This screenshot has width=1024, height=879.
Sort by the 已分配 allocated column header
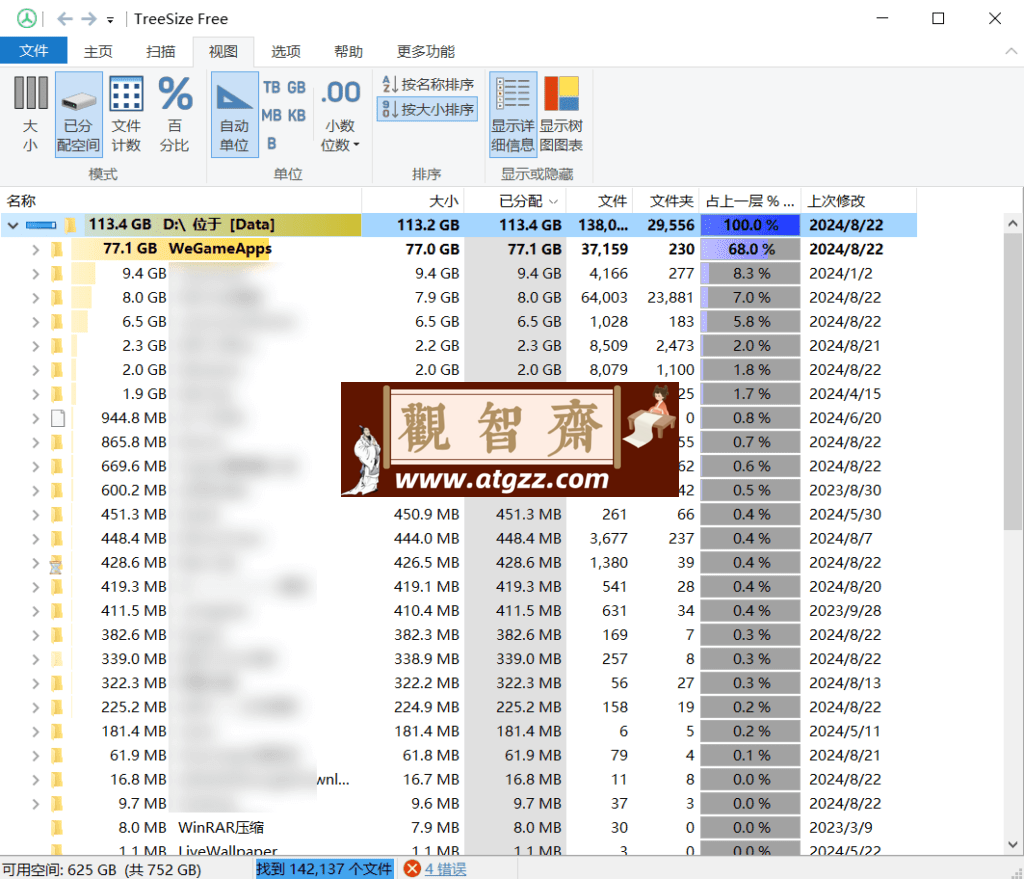515,201
